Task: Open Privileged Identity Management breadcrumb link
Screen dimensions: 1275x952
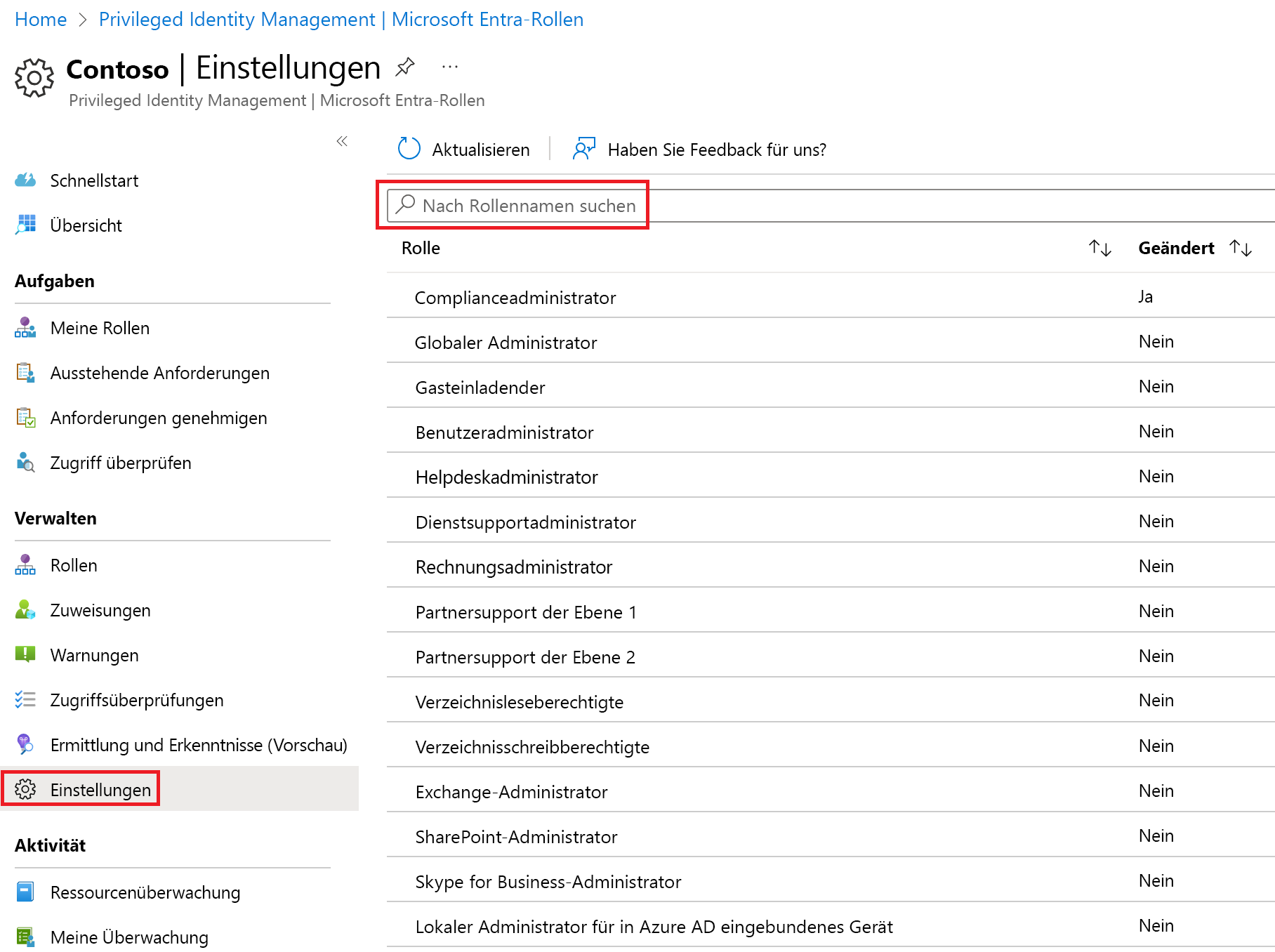Action: 341,20
